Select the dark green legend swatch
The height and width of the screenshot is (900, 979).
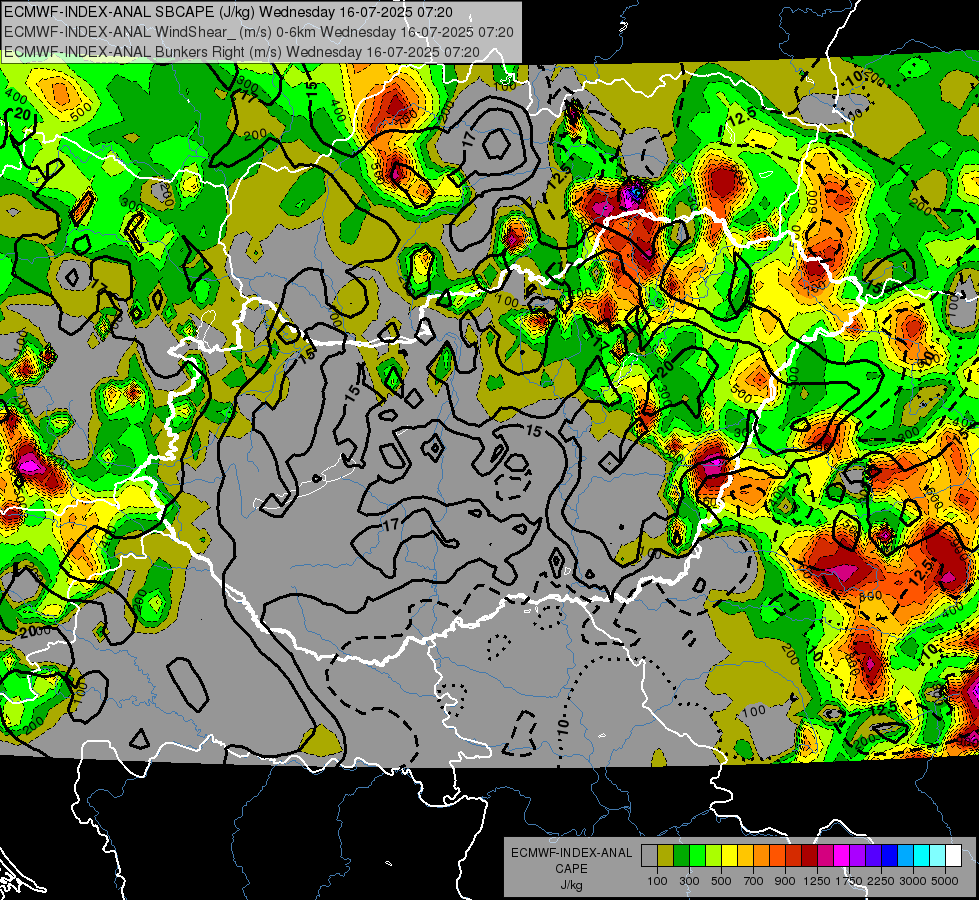point(681,856)
